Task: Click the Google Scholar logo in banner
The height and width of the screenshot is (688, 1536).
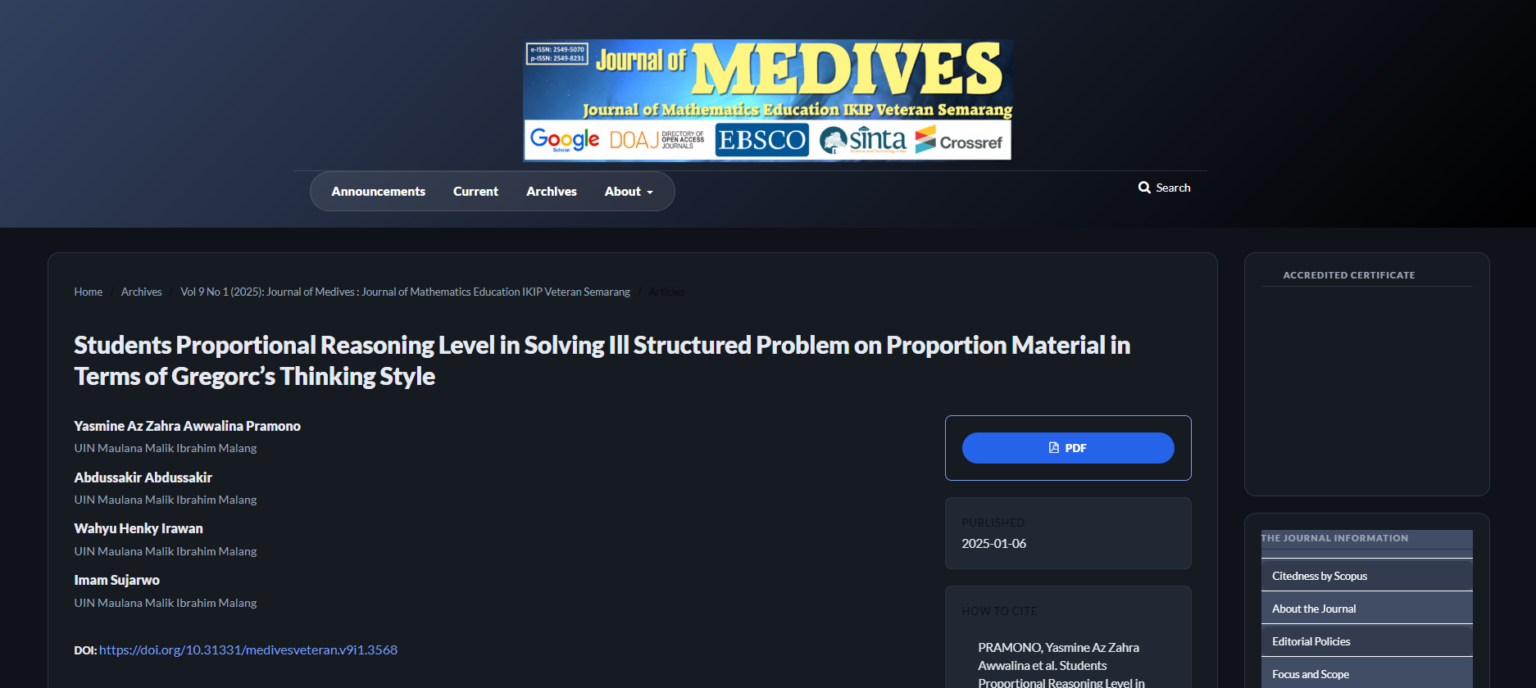Action: pyautogui.click(x=564, y=140)
